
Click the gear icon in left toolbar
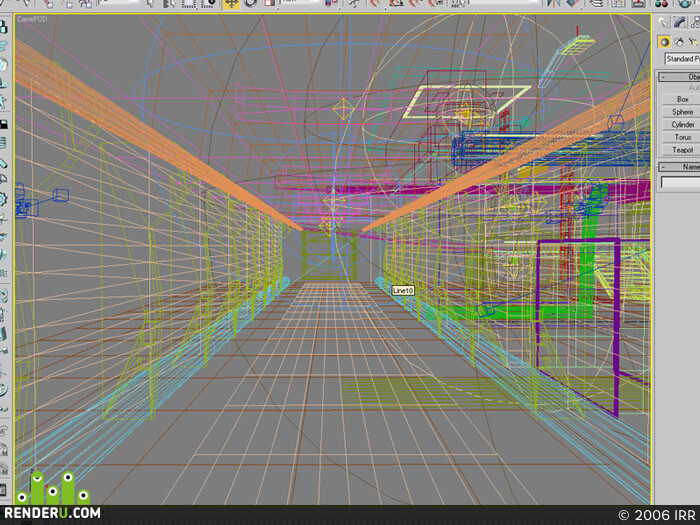coord(4,199)
